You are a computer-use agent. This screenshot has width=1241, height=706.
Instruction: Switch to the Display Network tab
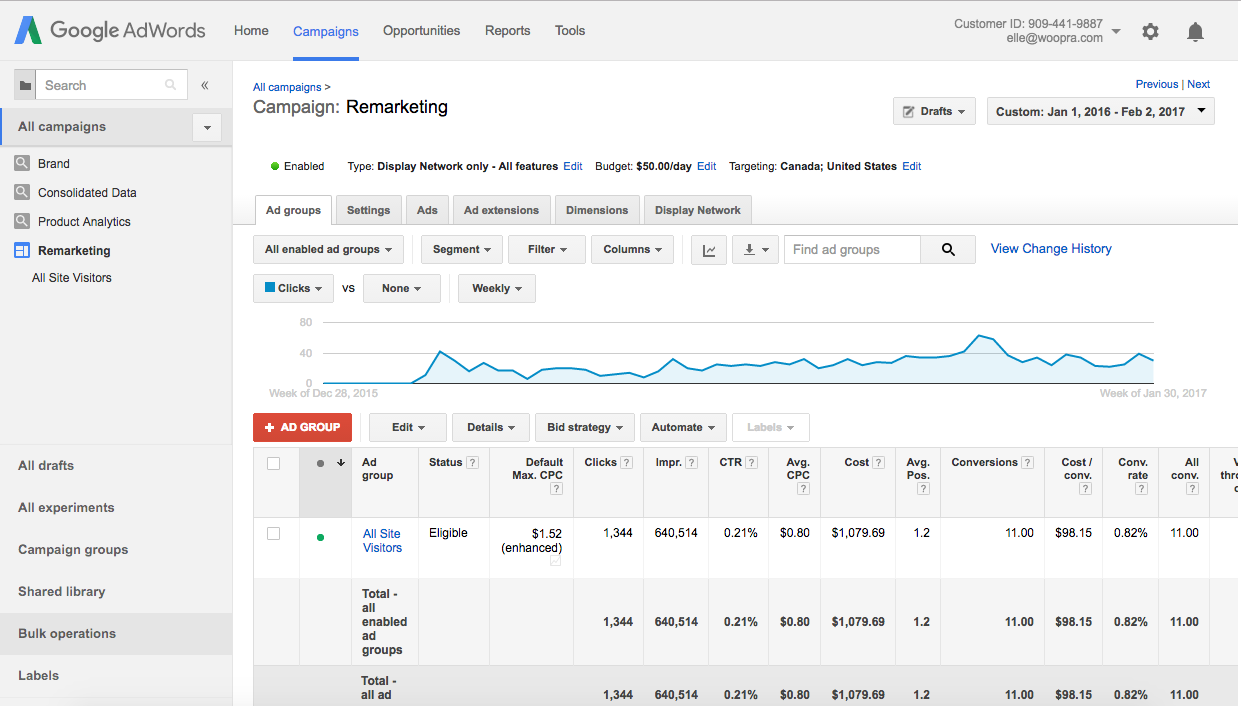point(698,210)
